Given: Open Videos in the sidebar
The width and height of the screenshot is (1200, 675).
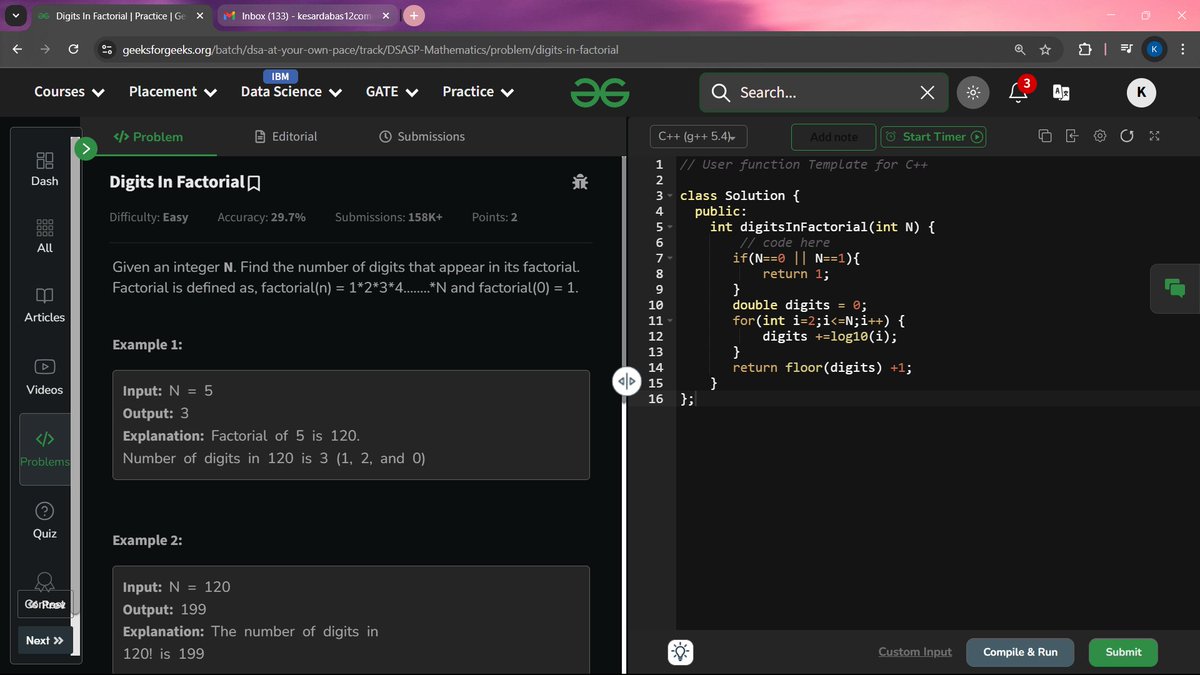Looking at the screenshot, I should 45,377.
